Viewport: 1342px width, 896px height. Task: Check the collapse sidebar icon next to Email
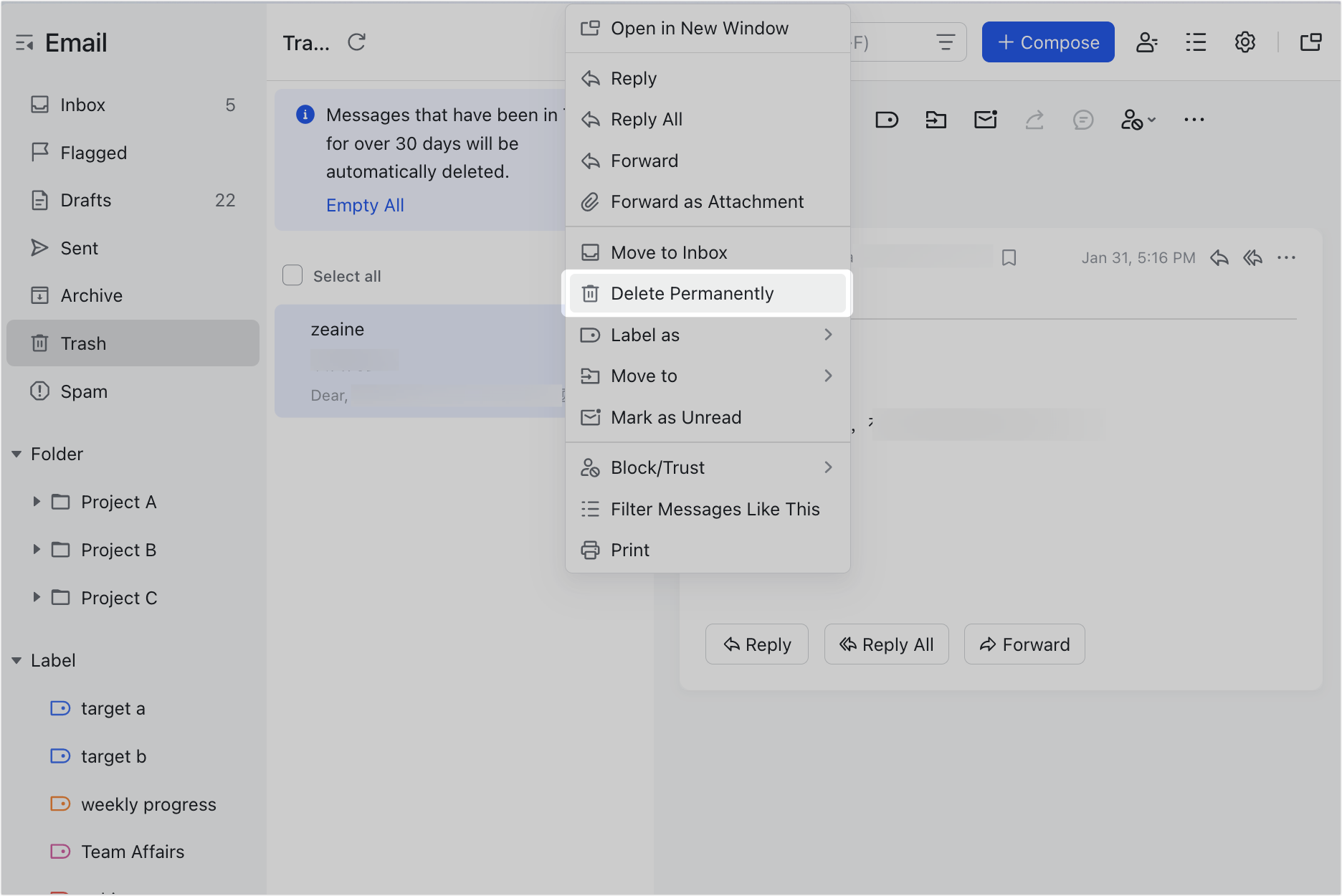click(x=24, y=42)
